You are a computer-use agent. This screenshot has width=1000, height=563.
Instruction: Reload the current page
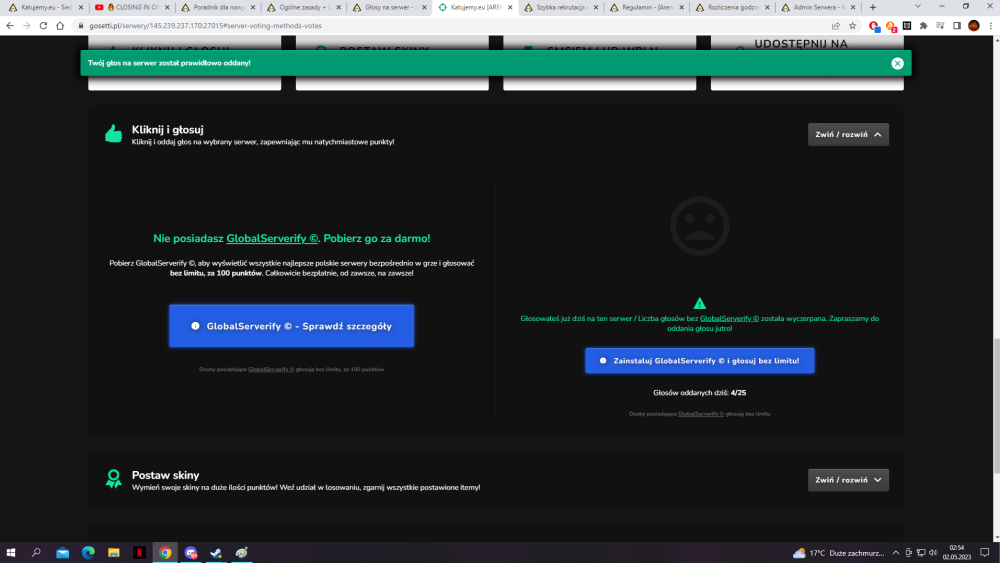(x=43, y=26)
